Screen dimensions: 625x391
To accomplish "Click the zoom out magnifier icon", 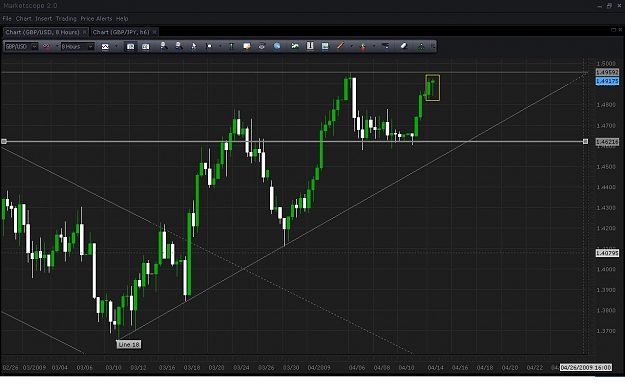I will pos(179,46).
